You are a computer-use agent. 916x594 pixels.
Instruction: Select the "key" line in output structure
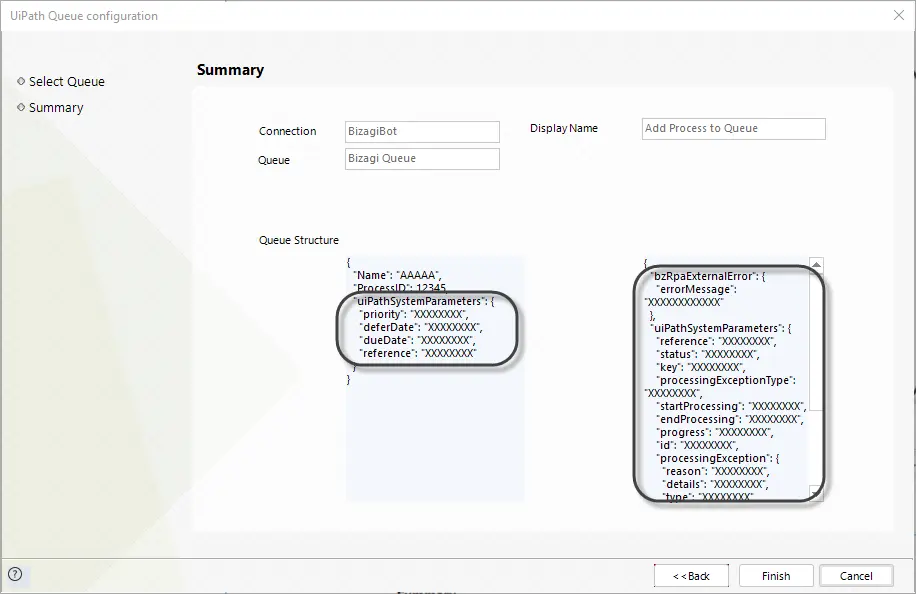pos(701,367)
